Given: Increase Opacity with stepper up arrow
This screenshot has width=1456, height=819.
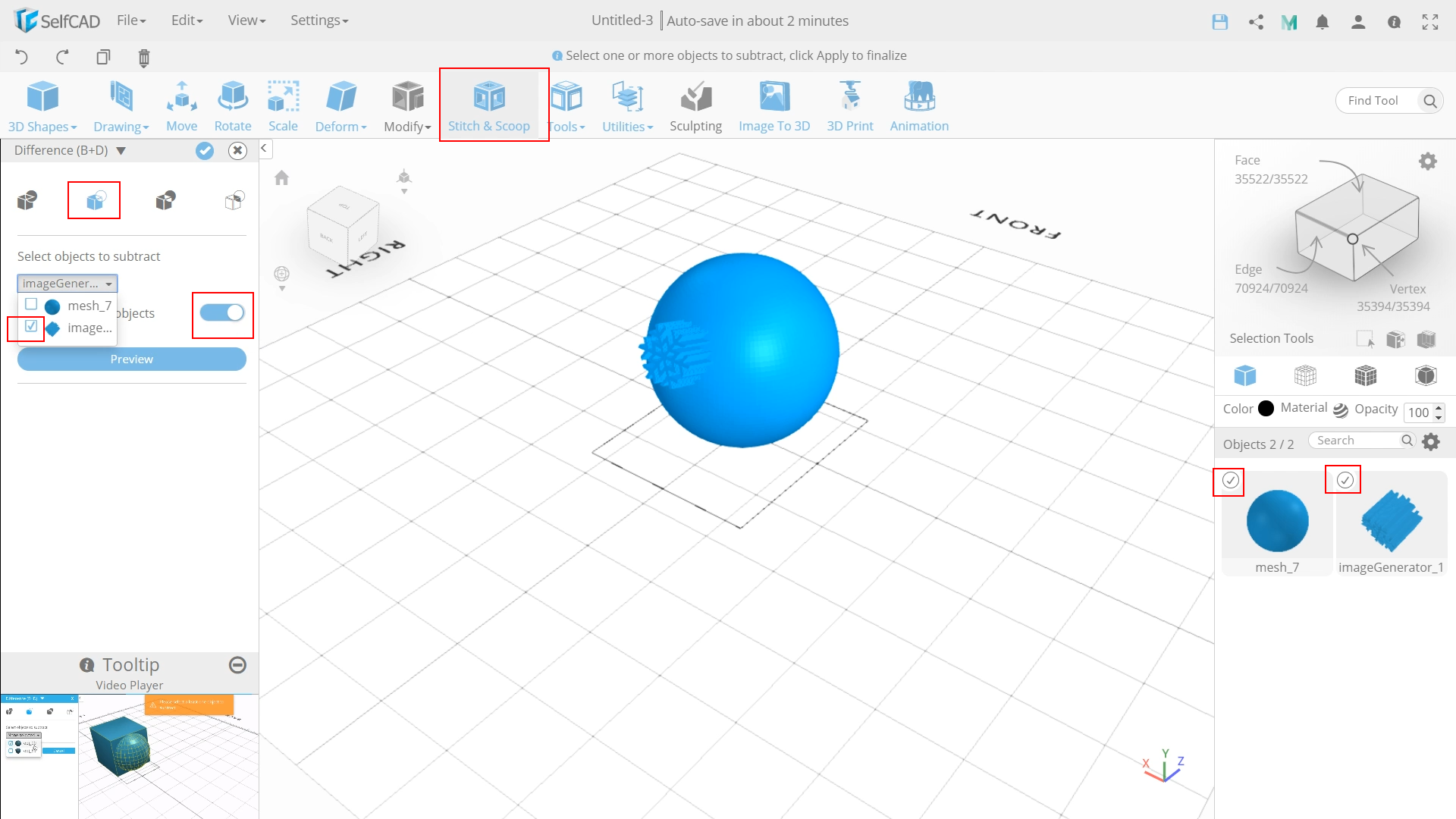Looking at the screenshot, I should point(1439,408).
